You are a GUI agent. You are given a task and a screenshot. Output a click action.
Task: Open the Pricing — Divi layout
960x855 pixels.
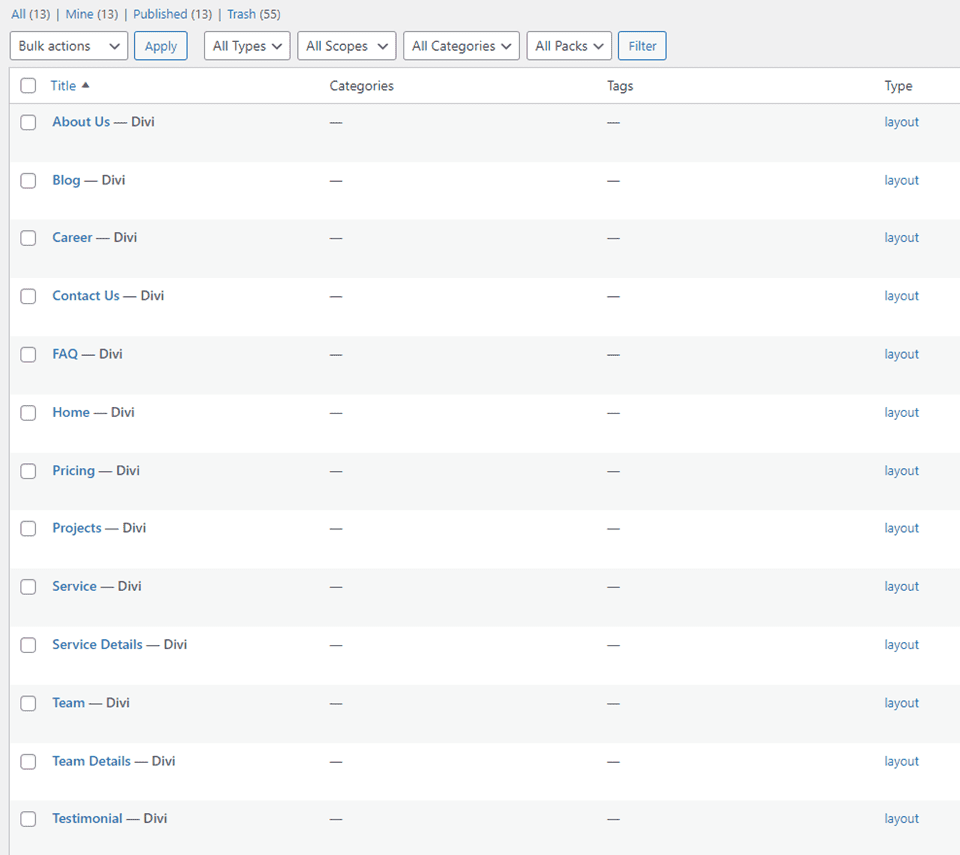coord(73,470)
